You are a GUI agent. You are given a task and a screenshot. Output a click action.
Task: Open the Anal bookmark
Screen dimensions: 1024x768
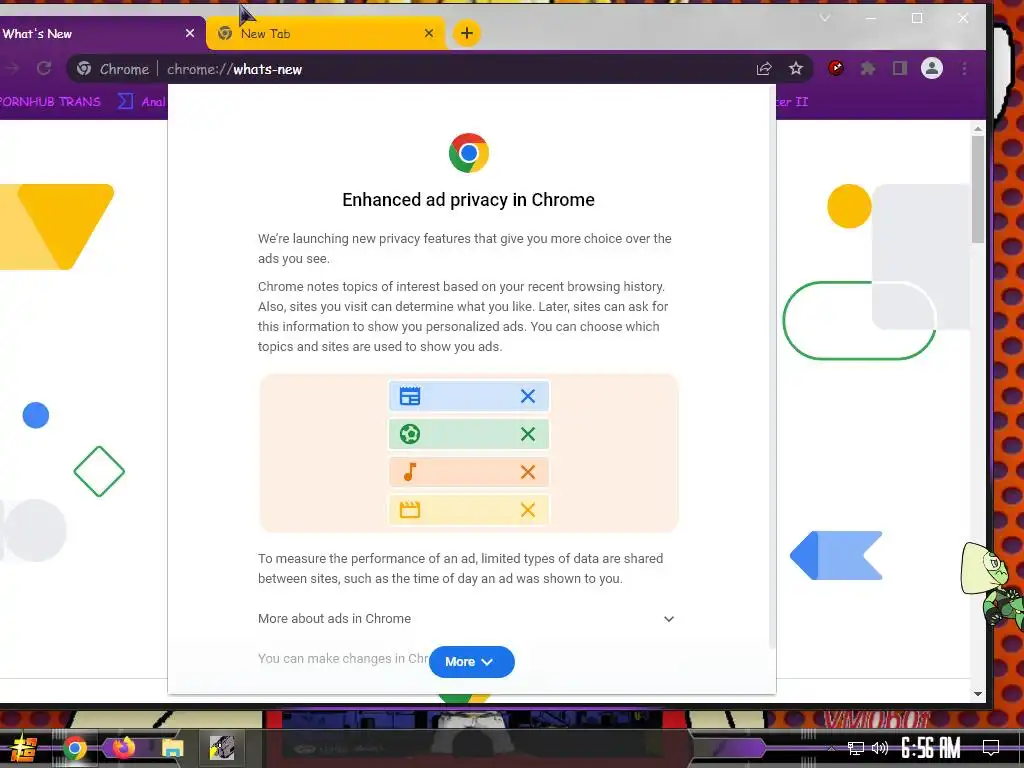pyautogui.click(x=142, y=101)
